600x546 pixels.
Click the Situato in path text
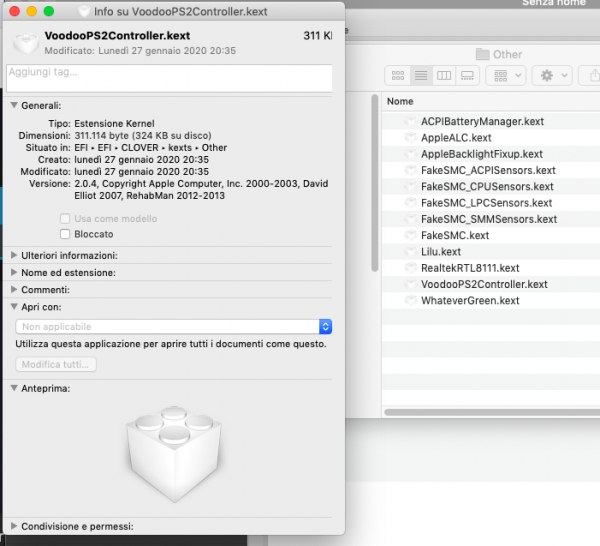[150, 148]
